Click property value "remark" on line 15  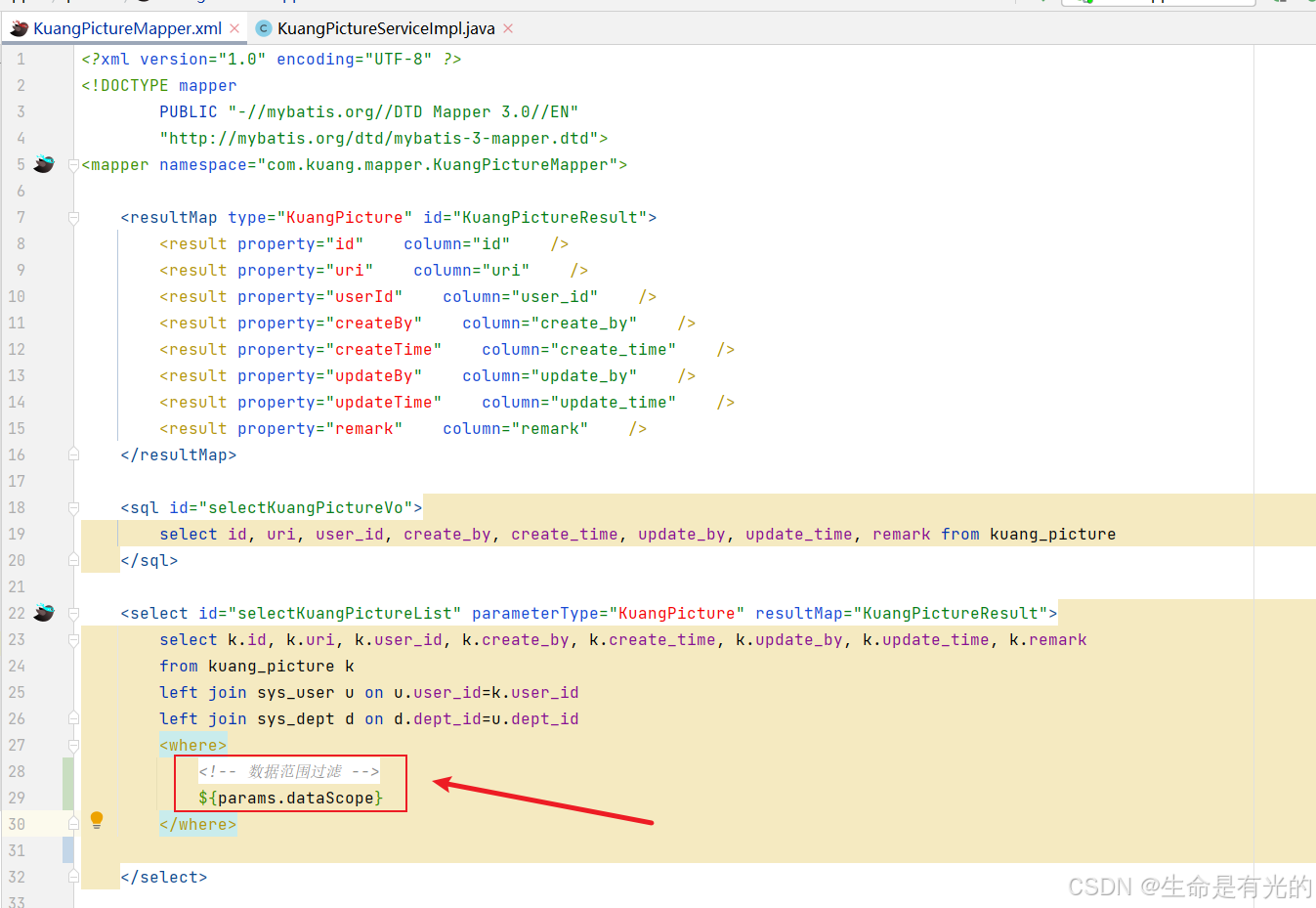click(x=364, y=428)
